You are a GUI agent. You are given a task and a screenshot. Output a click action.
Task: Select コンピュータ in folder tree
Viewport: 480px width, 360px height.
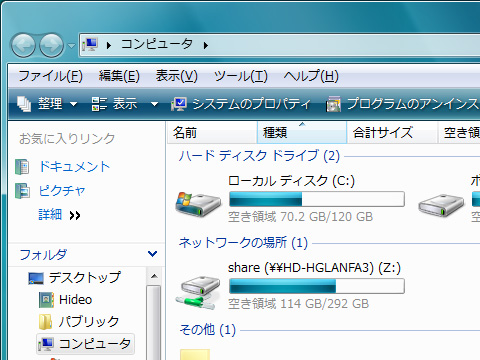95,344
